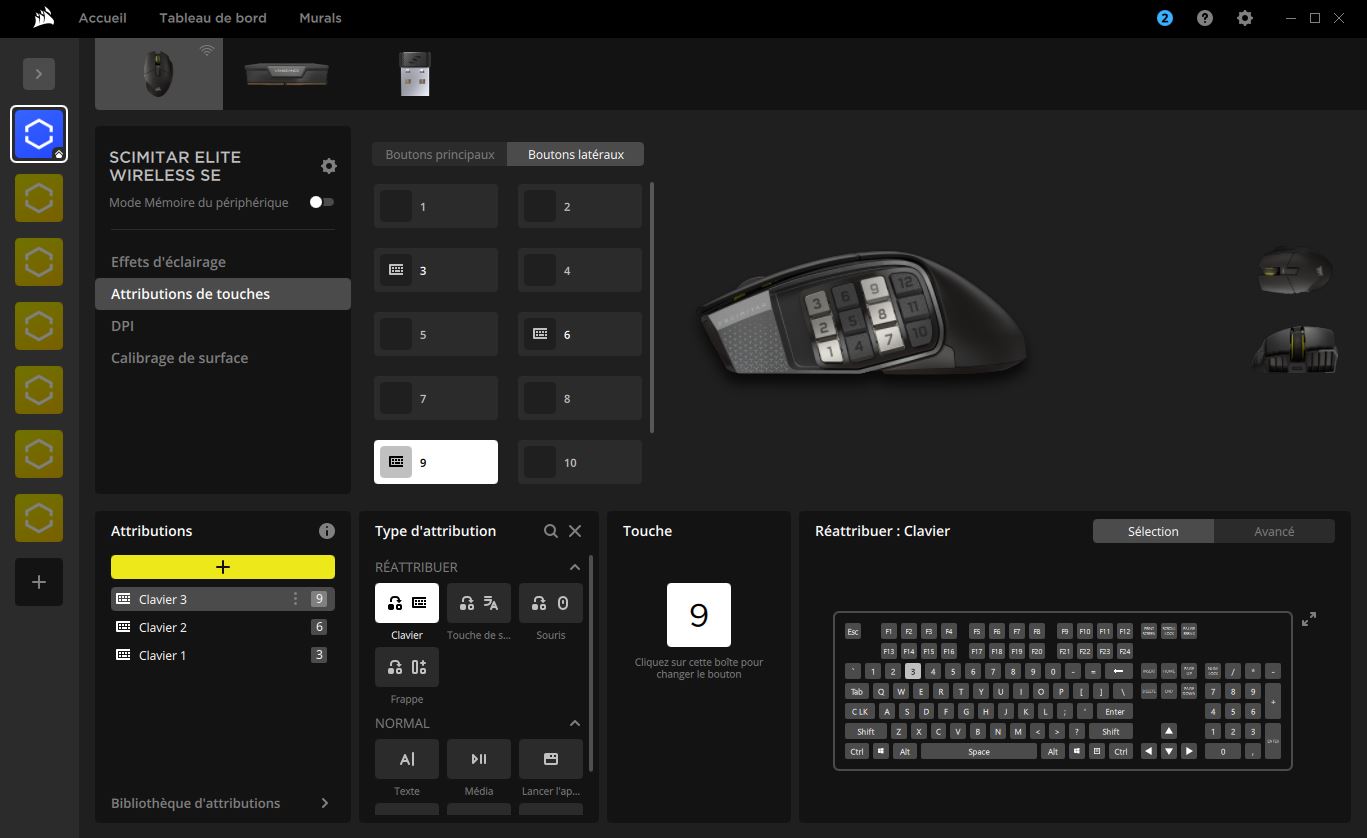The width and height of the screenshot is (1367, 838).
Task: Toggle Mode Mémoire du périphérique
Action: [321, 201]
